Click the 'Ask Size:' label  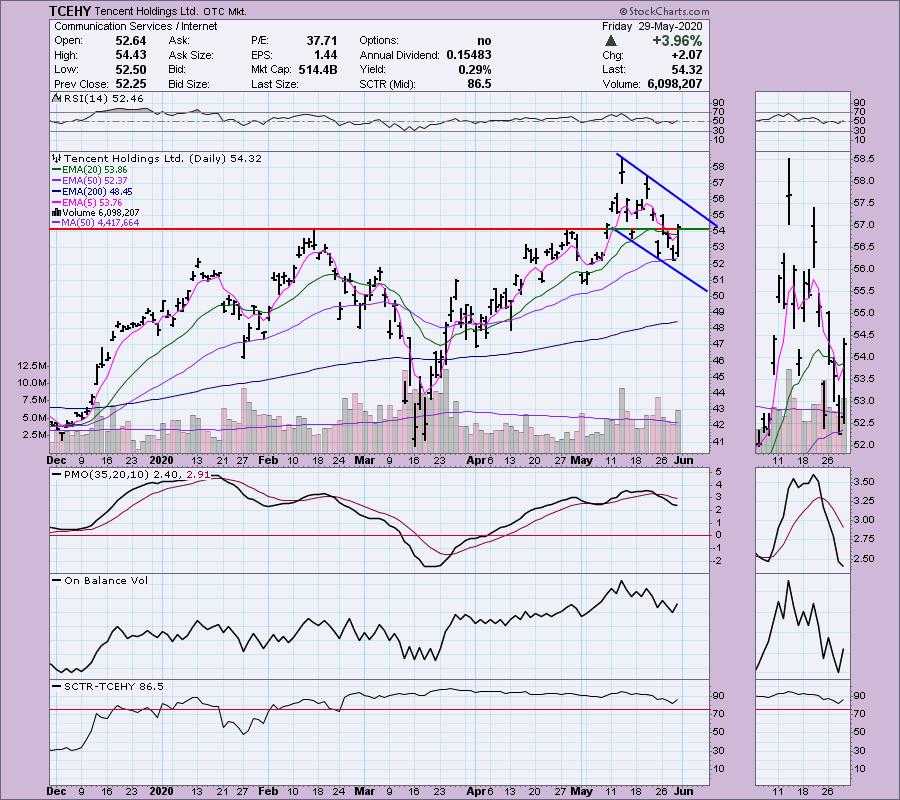point(191,55)
